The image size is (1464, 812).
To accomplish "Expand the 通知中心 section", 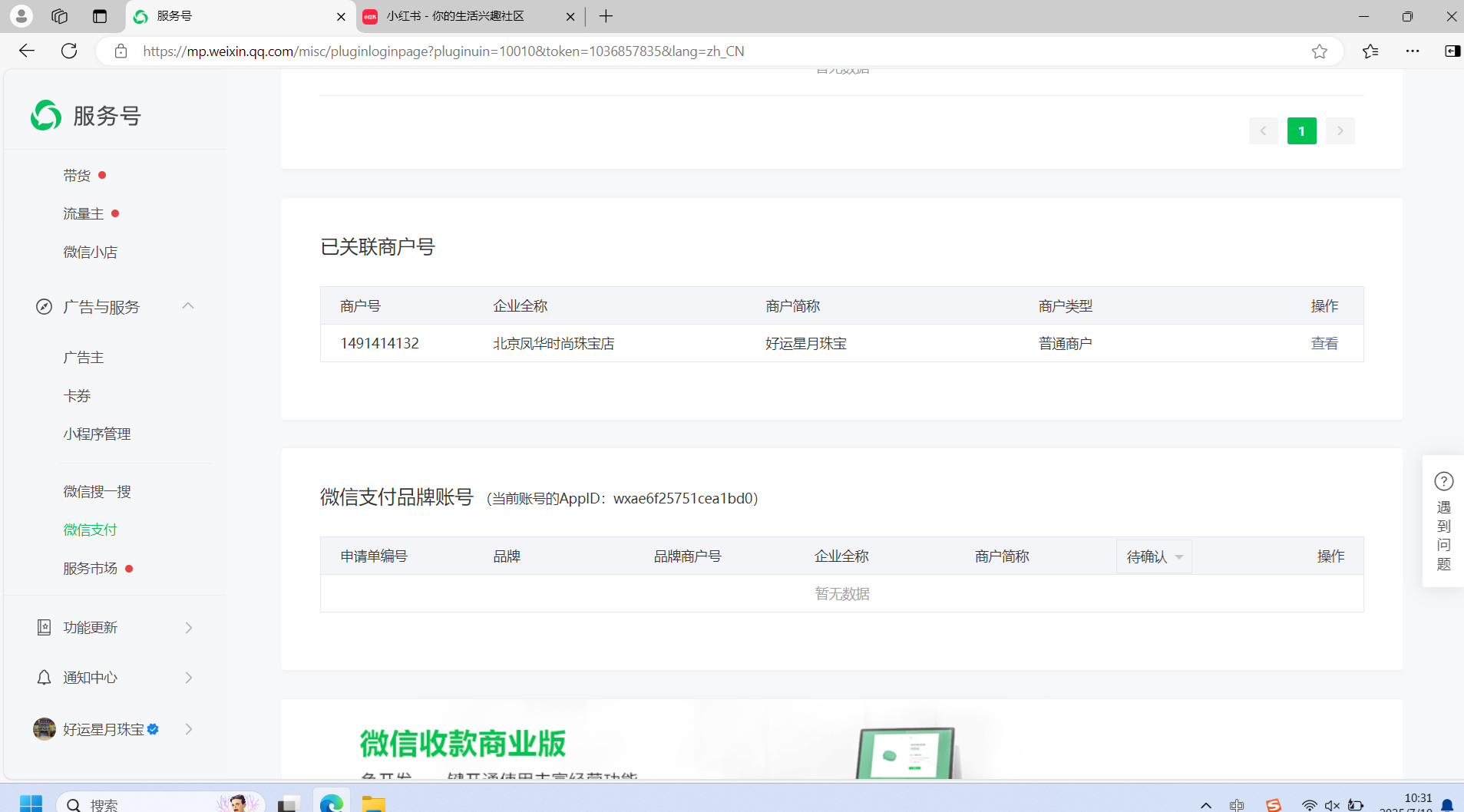I will [x=115, y=678].
